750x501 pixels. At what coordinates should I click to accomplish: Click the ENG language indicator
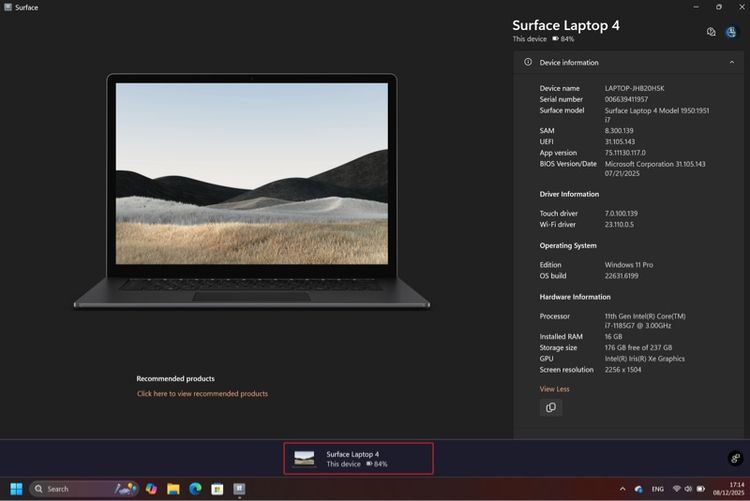click(x=658, y=489)
